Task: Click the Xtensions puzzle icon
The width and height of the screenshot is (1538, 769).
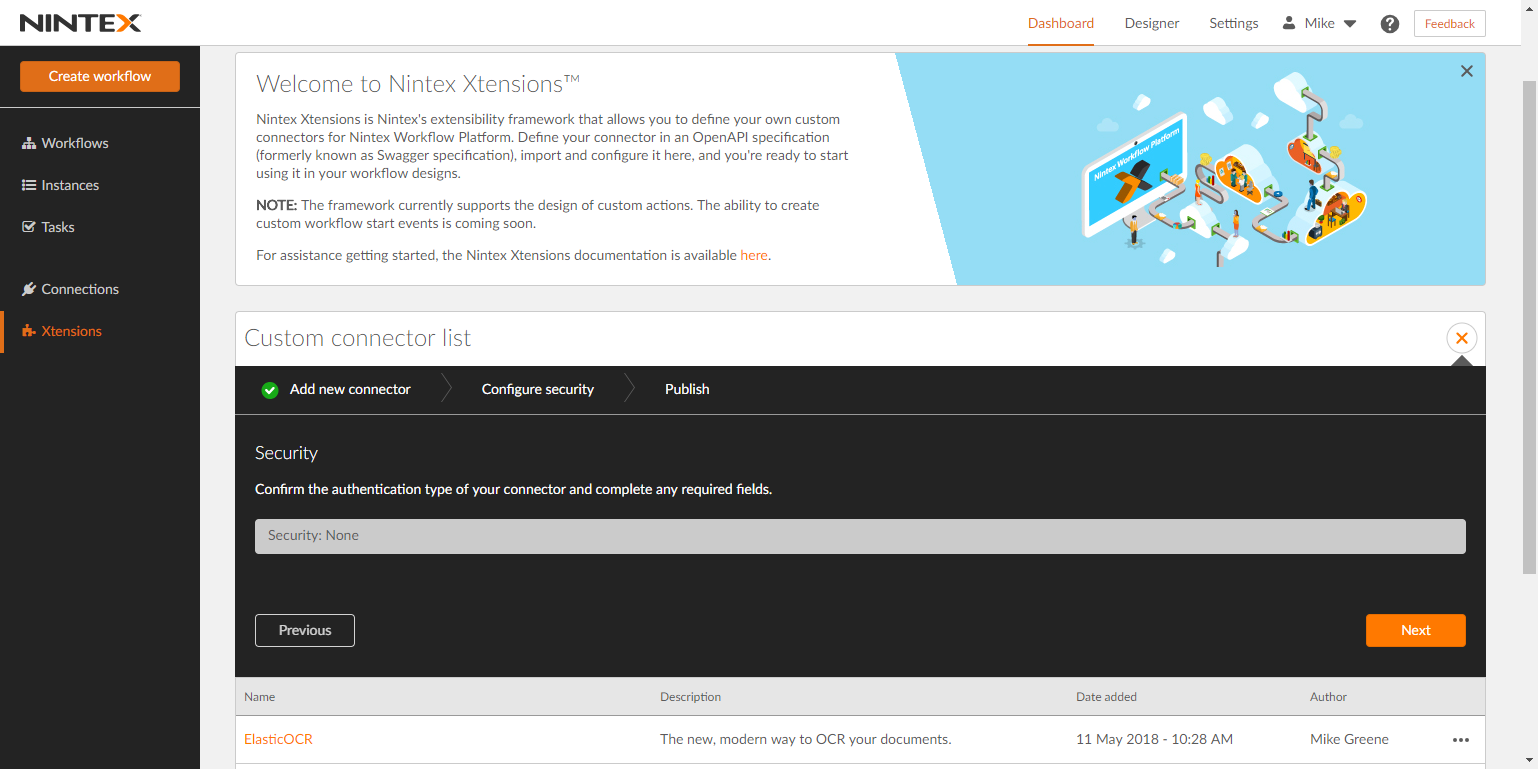Action: coord(29,331)
